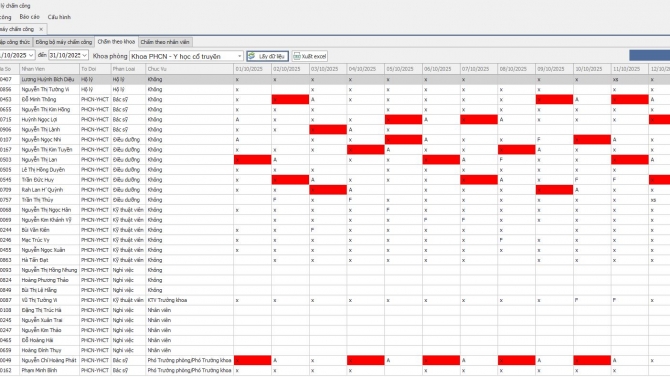Sort by Chuc Vu column header

[x=189, y=69]
